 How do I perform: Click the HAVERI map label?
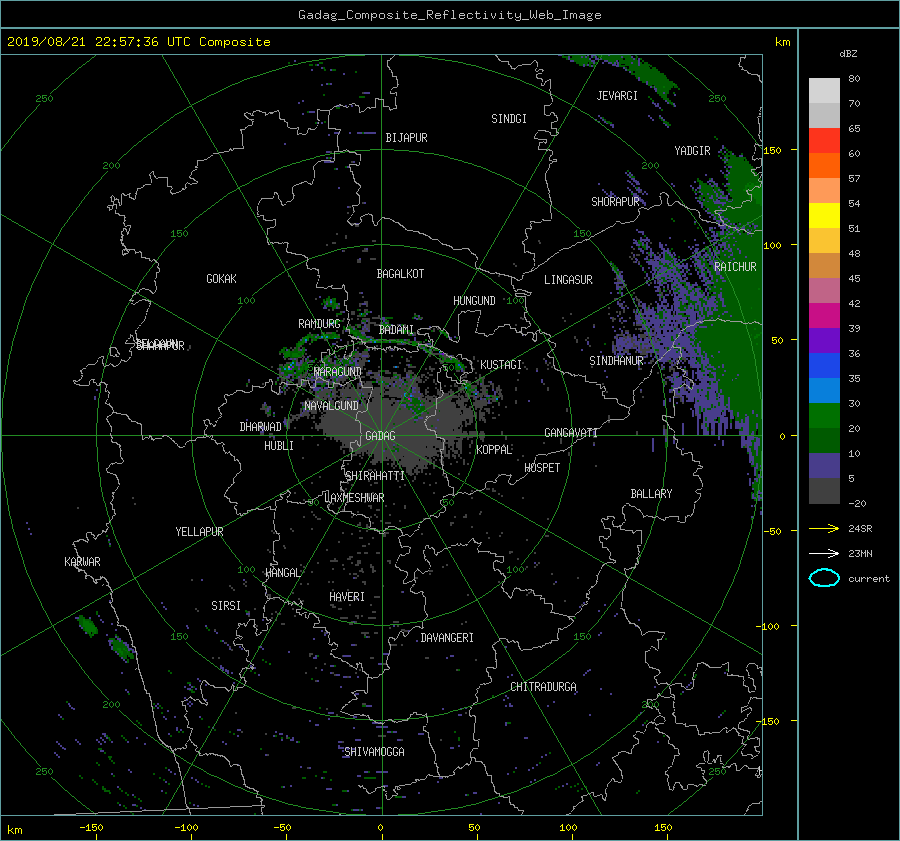347,597
